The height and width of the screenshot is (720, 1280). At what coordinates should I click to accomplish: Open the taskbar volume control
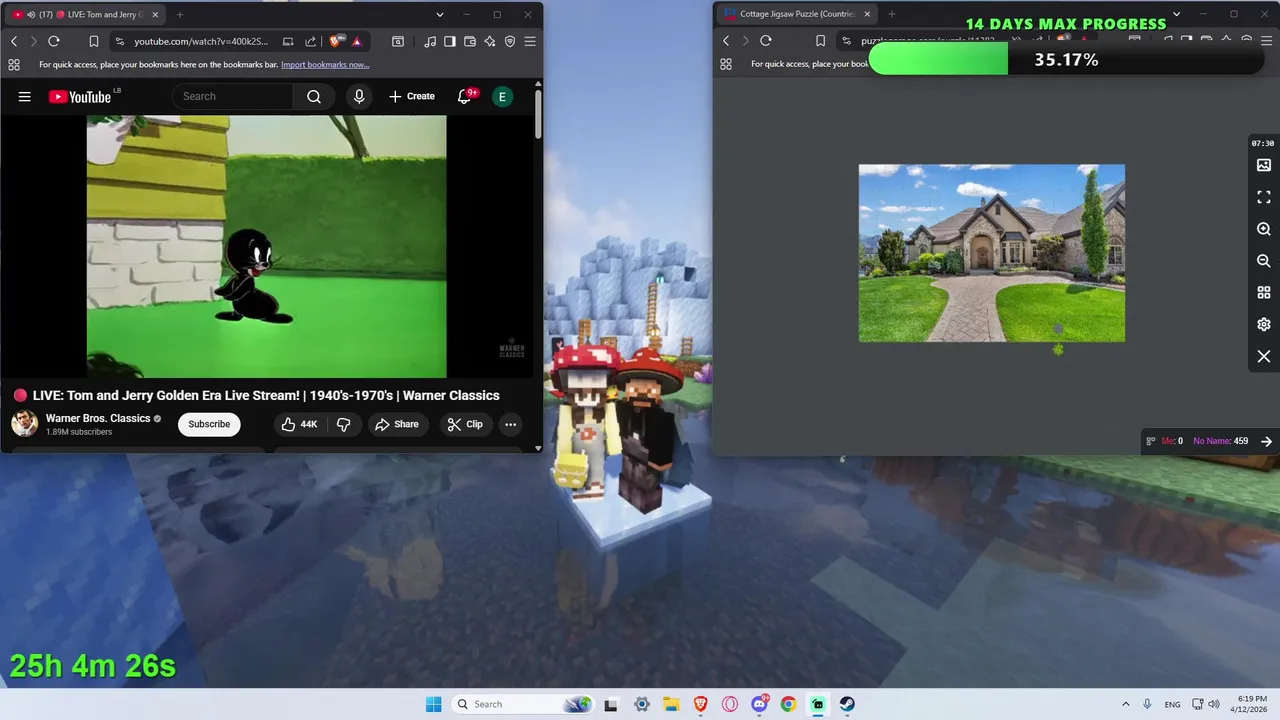click(1213, 704)
